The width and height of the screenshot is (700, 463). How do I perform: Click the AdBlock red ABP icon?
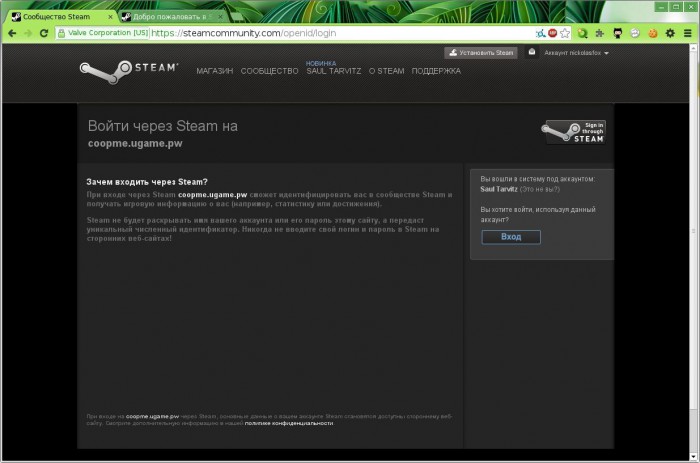click(553, 33)
